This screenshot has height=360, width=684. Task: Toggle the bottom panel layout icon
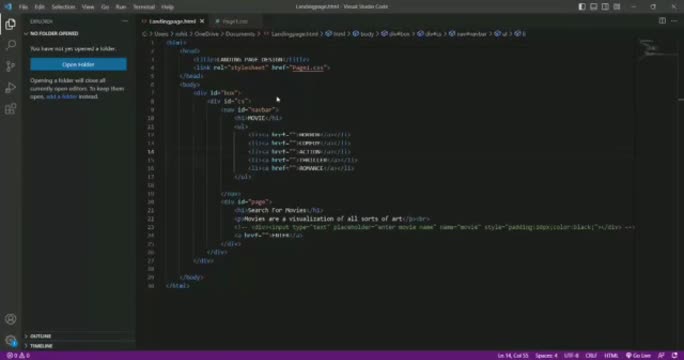594,7
